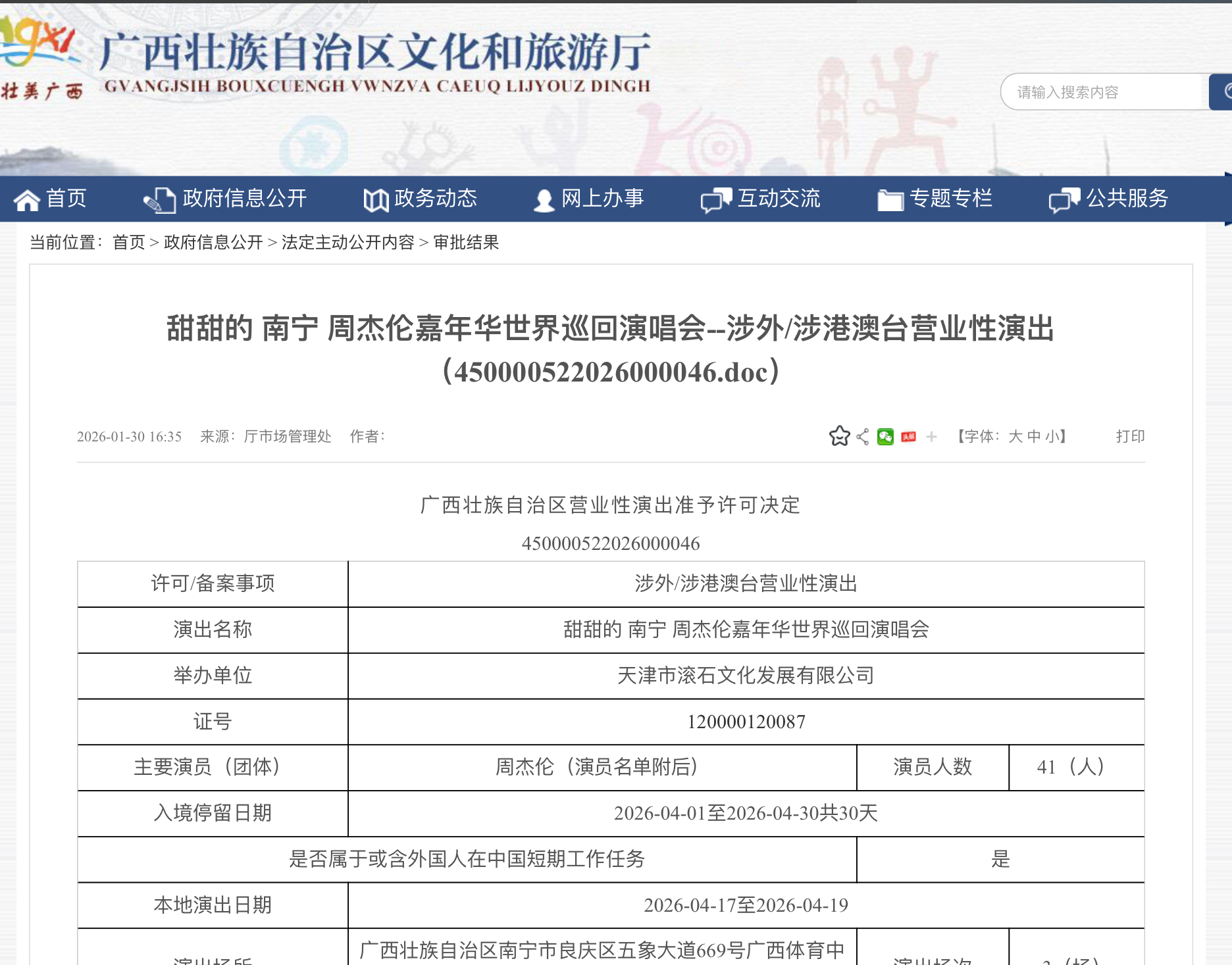The height and width of the screenshot is (965, 1232).
Task: Click the 打印 print link
Action: (x=1130, y=437)
